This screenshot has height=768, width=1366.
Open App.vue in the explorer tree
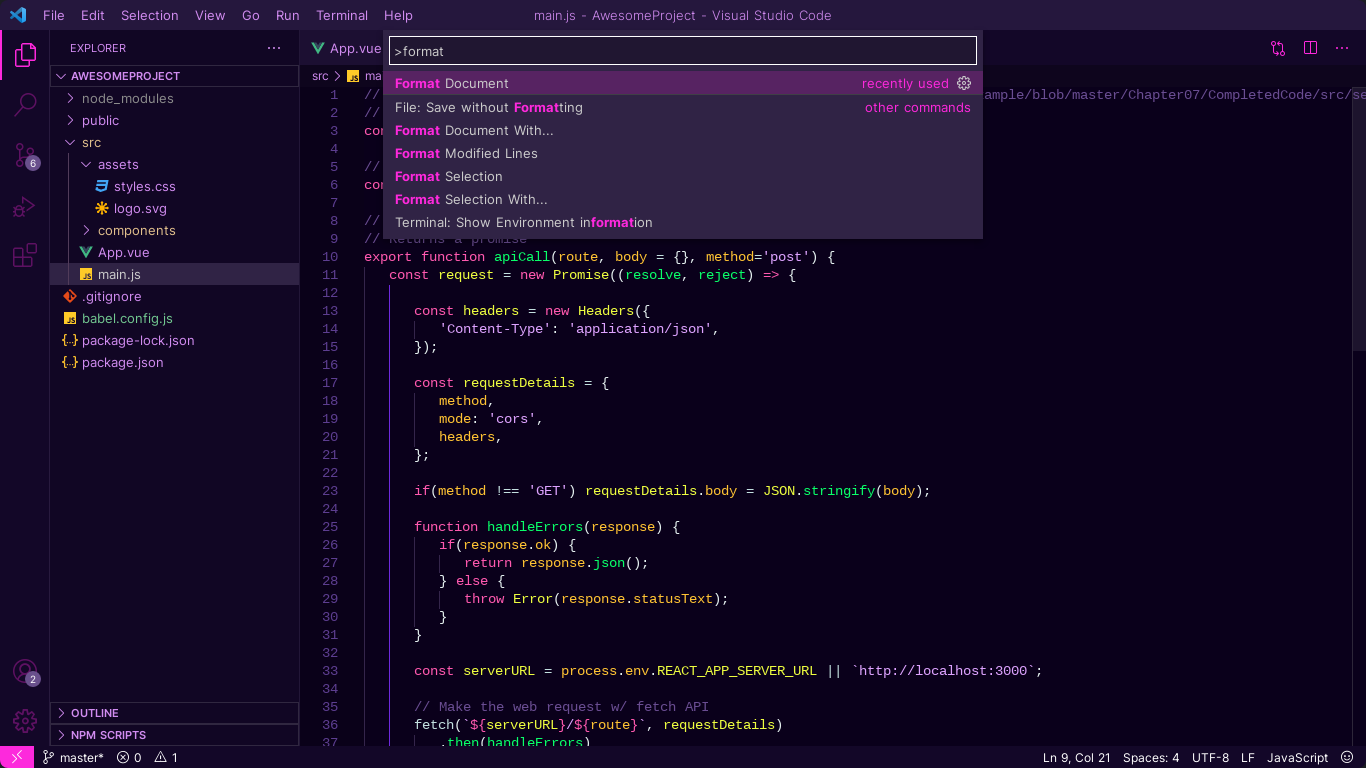pyautogui.click(x=174, y=252)
